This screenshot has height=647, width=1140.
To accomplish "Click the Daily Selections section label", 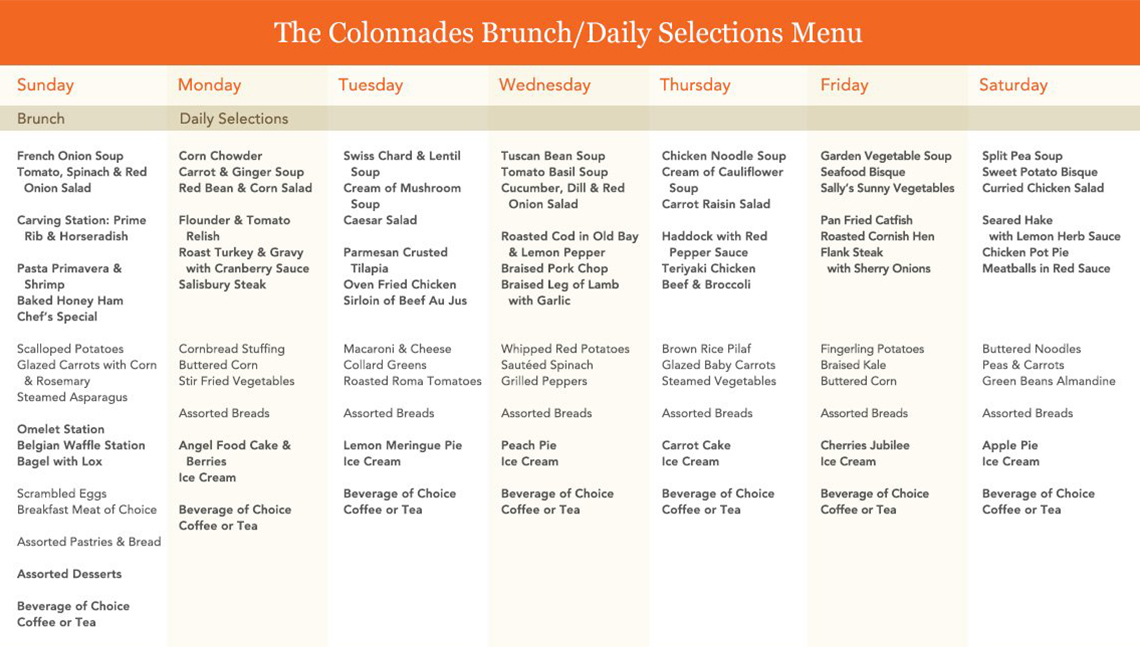I will coord(234,118).
